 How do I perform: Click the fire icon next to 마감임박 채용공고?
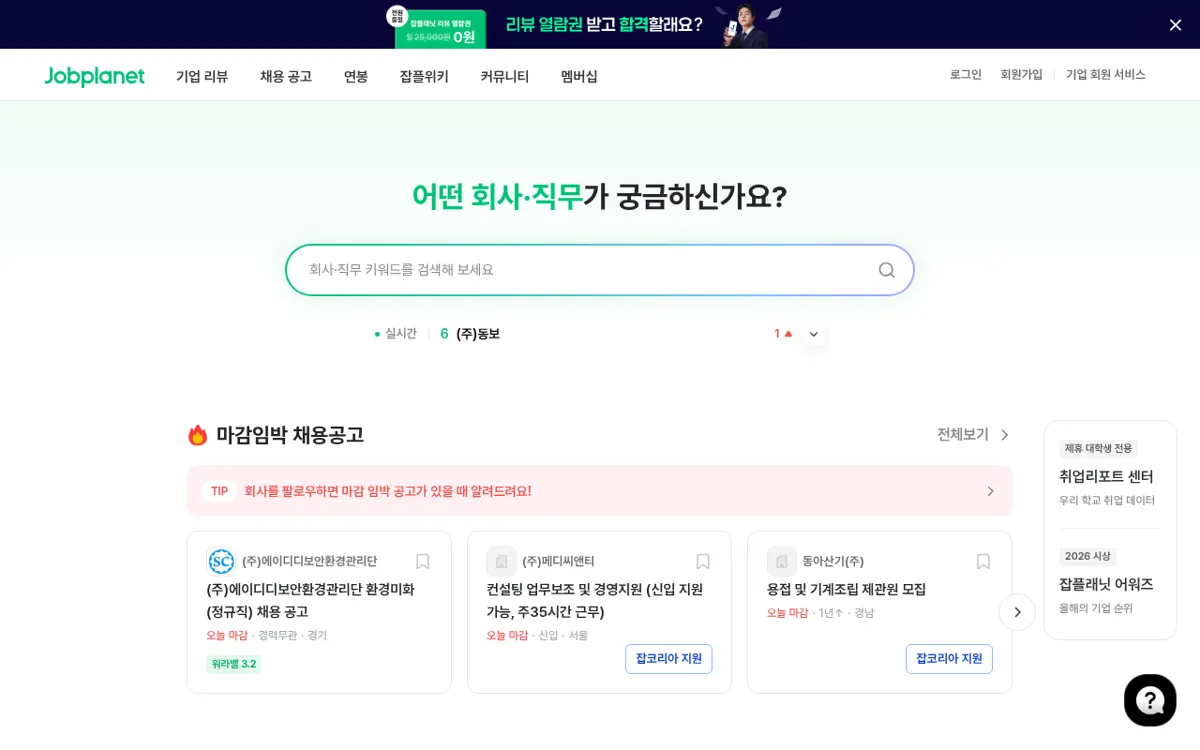pos(198,435)
